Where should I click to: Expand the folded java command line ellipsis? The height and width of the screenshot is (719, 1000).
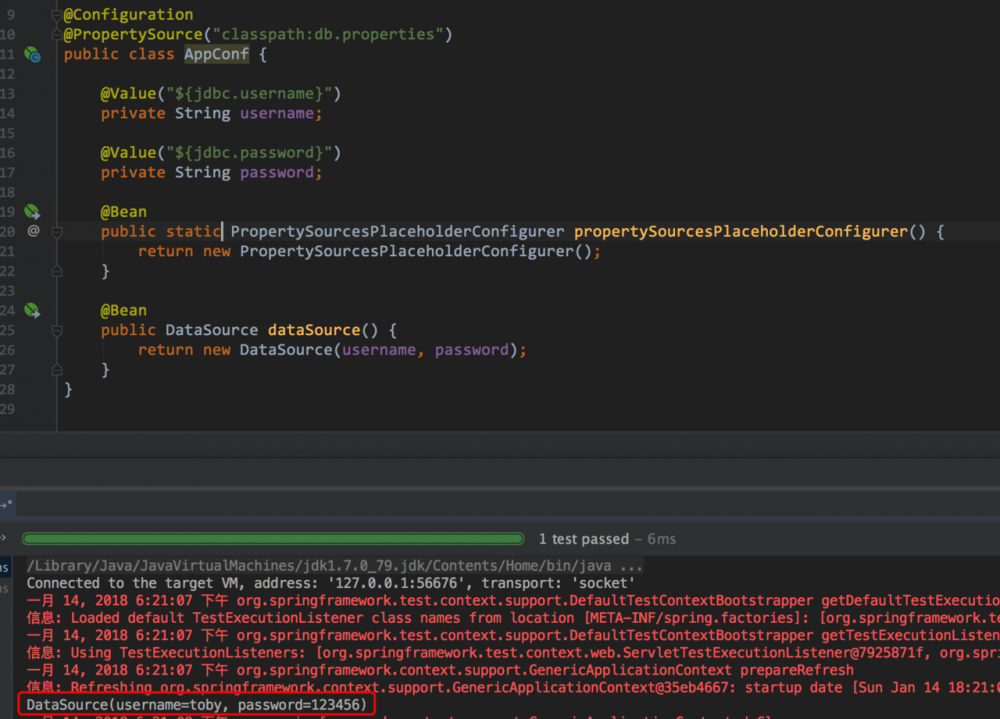point(631,566)
